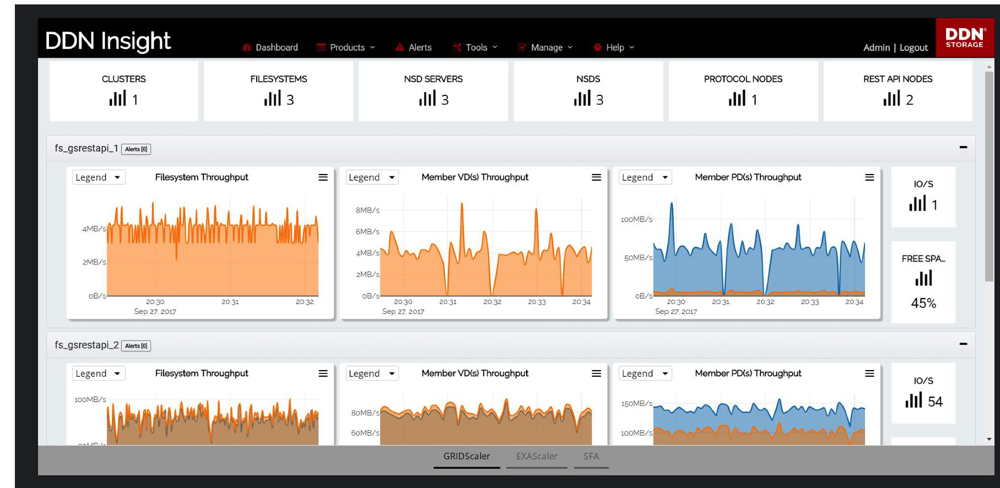The image size is (1000, 488).
Task: Open the CLUSTERS summary card
Action: coord(124,91)
